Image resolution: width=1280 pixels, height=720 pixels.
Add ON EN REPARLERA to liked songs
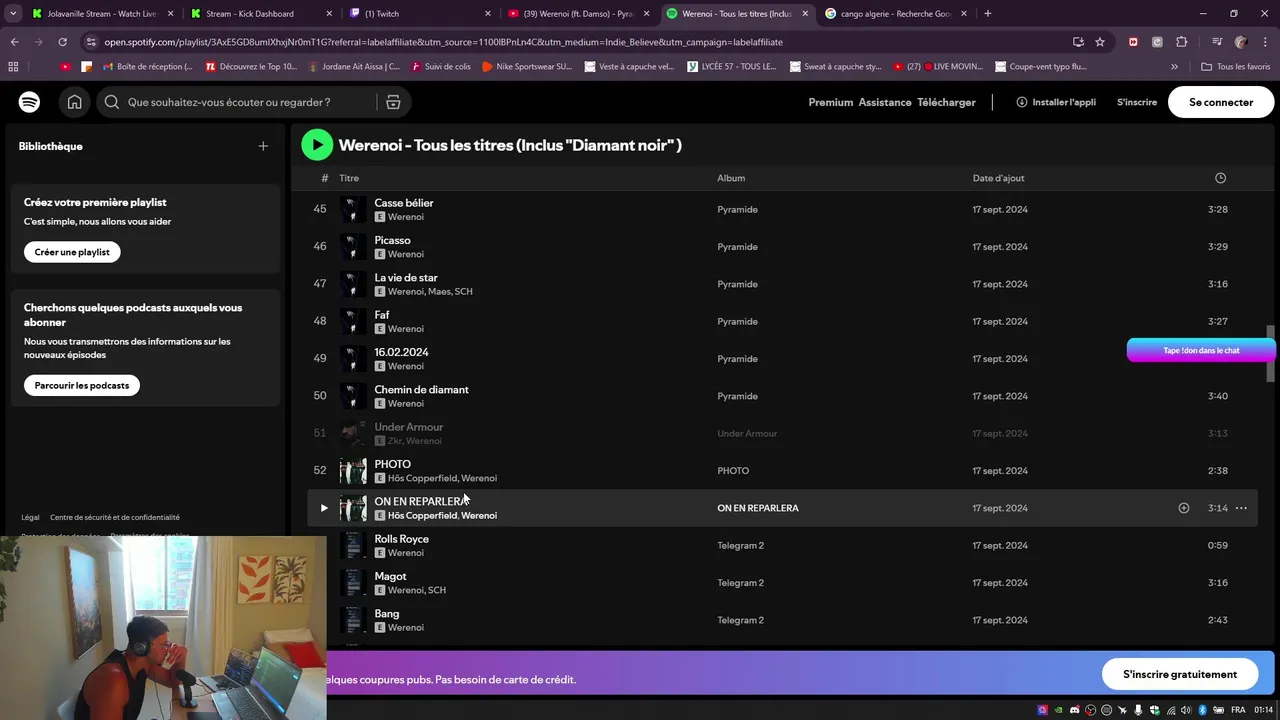click(x=1183, y=508)
